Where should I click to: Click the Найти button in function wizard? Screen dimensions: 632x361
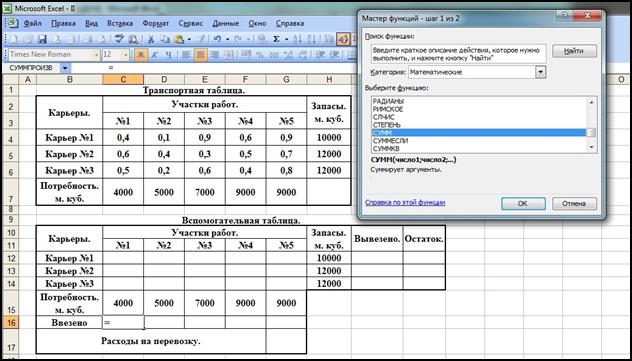pos(574,51)
